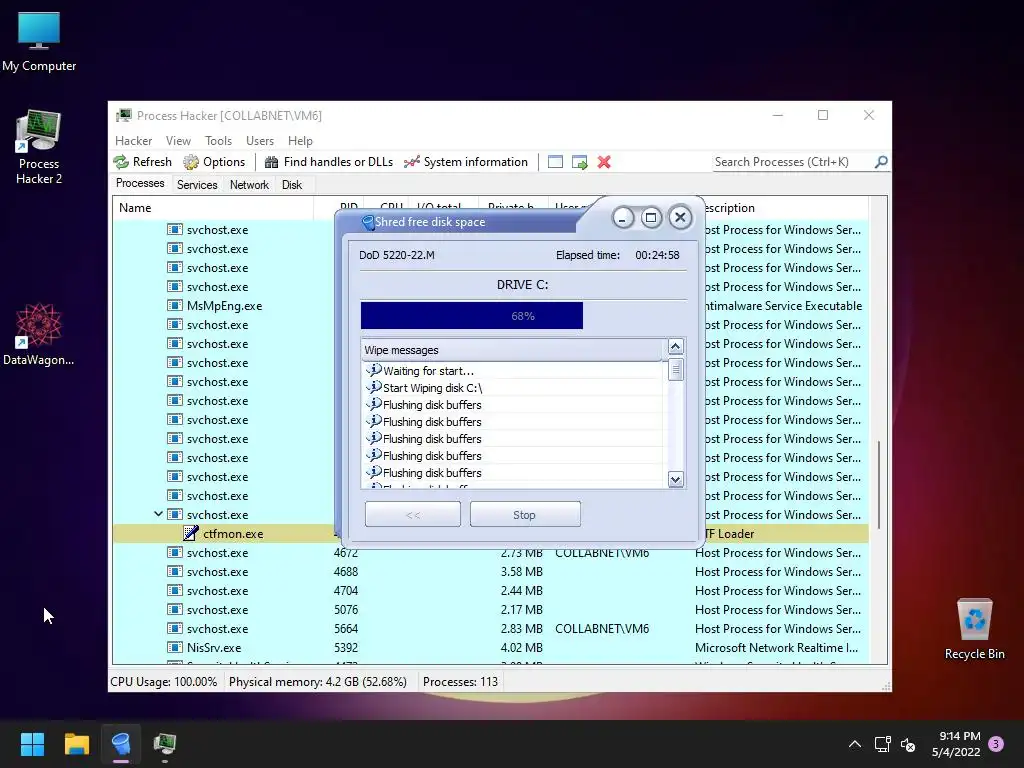Click the network tray icon
Image resolution: width=1024 pixels, height=768 pixels.
[x=882, y=744]
